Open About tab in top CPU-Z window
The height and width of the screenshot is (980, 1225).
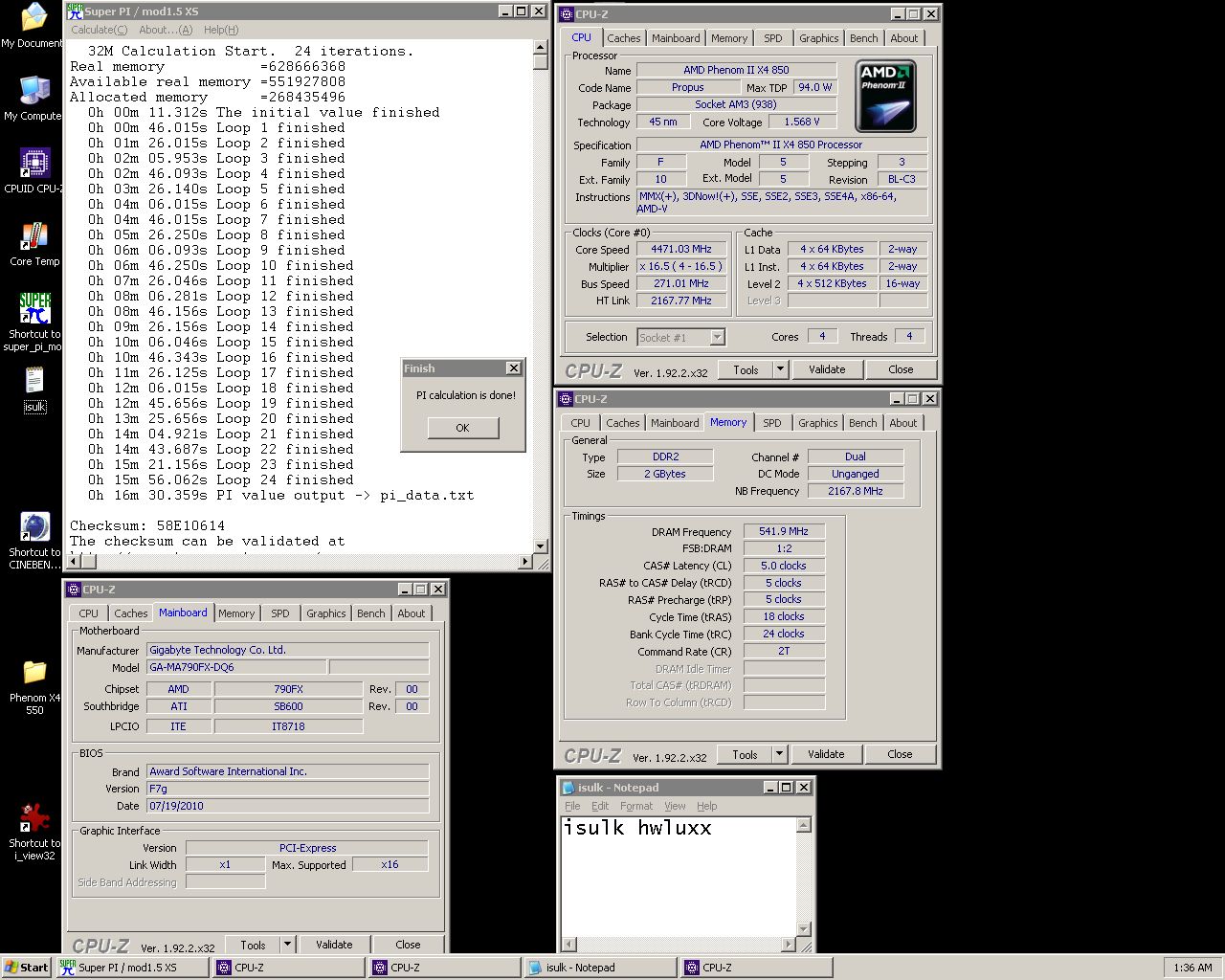[x=904, y=38]
